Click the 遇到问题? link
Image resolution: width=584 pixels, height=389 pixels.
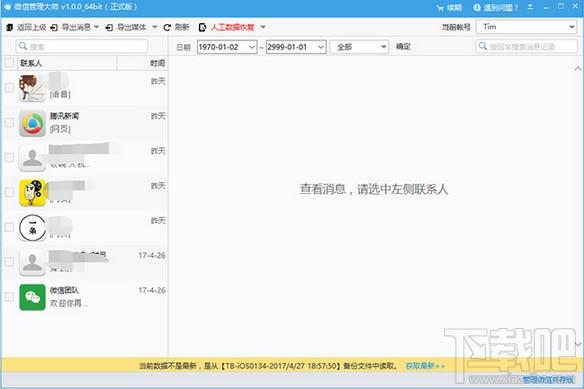click(501, 7)
